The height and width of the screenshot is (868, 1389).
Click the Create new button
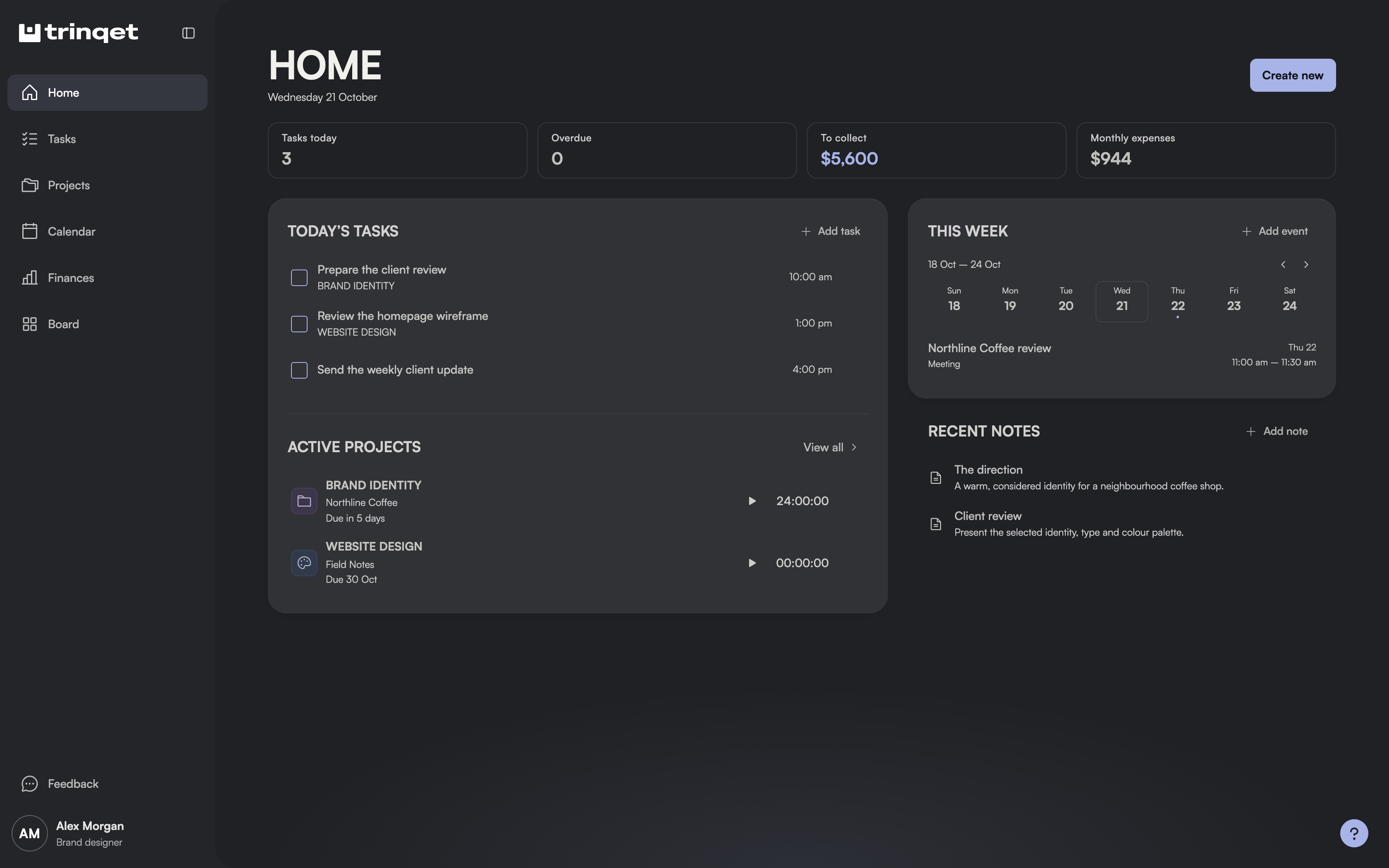(1293, 75)
